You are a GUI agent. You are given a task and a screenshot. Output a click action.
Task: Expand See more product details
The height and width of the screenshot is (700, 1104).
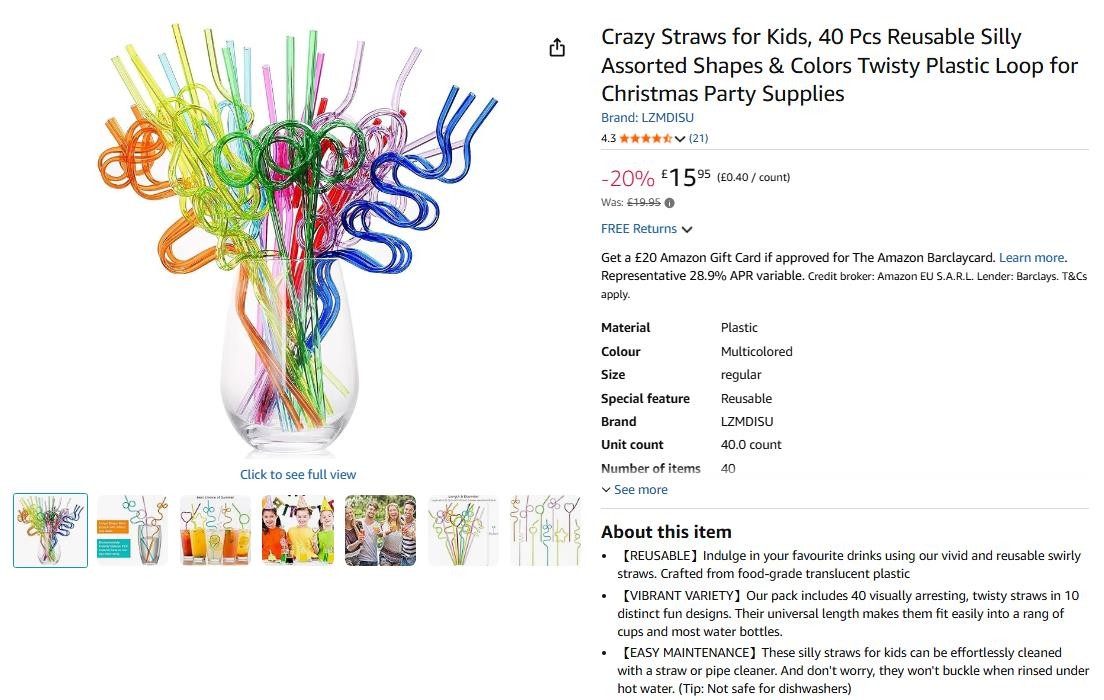tap(634, 490)
